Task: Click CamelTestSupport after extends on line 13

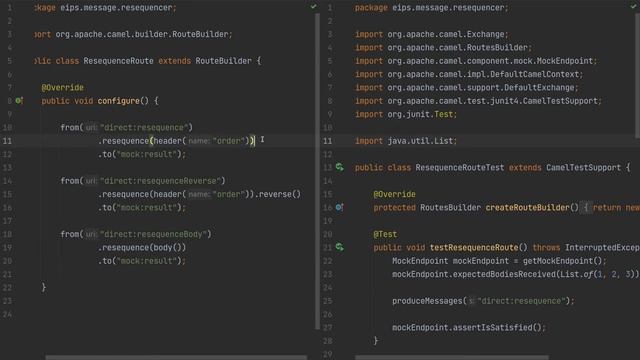Action: pyautogui.click(x=583, y=167)
